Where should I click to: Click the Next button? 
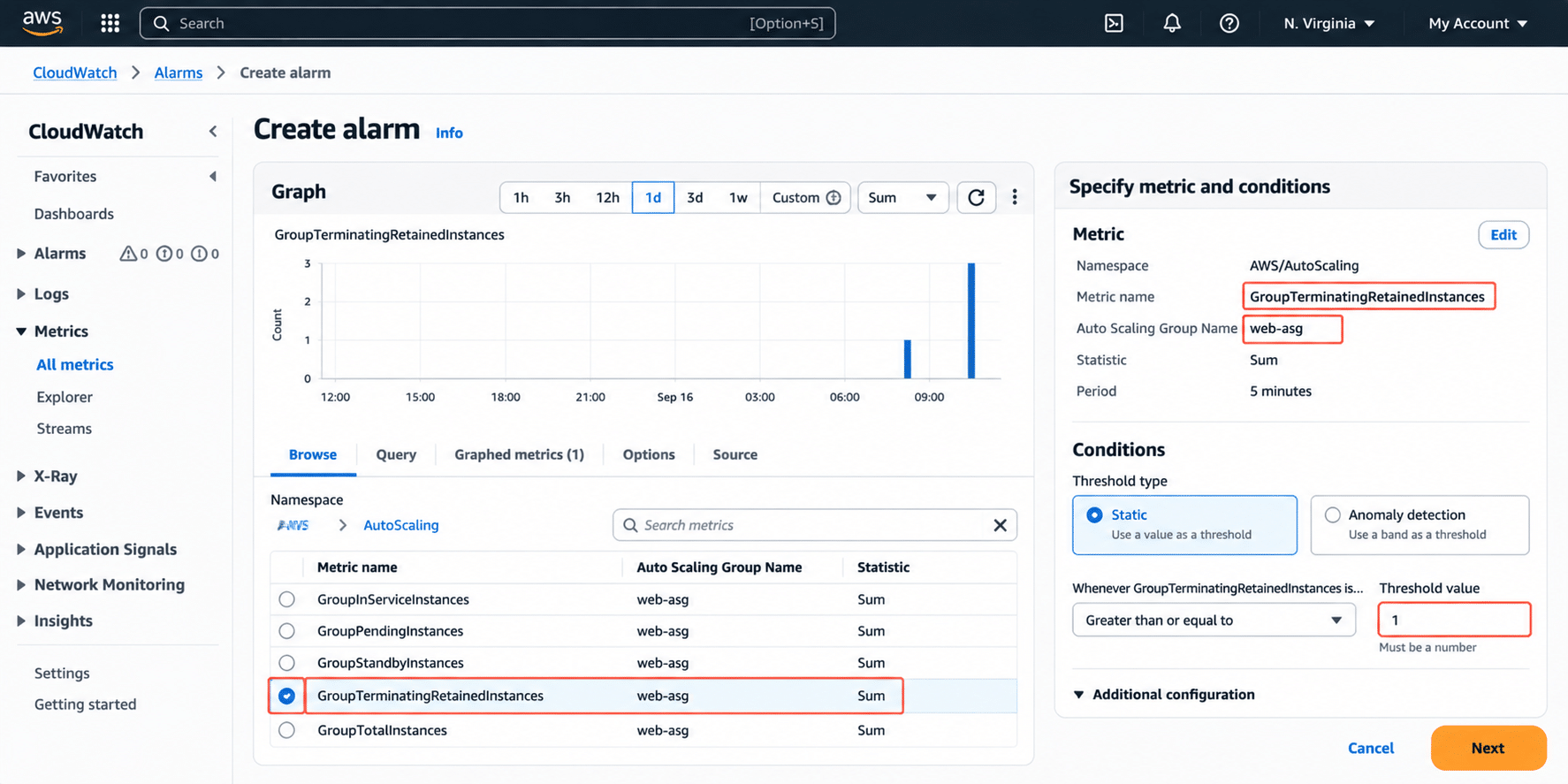(x=1488, y=748)
